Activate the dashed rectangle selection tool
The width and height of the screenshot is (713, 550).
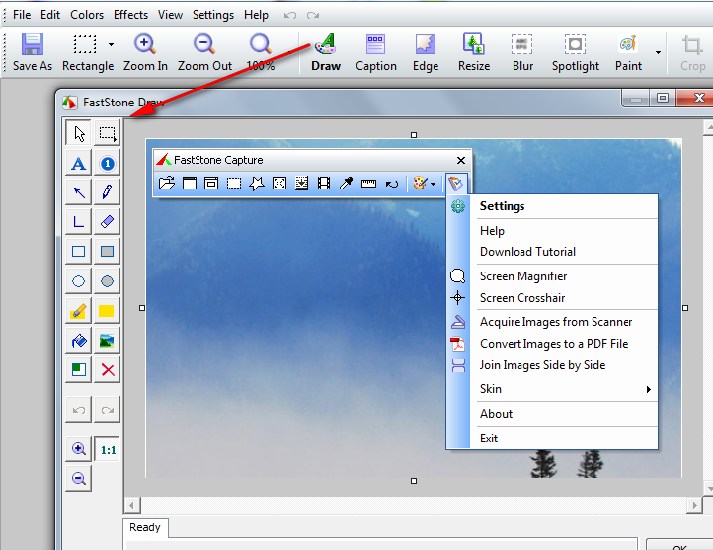point(108,133)
